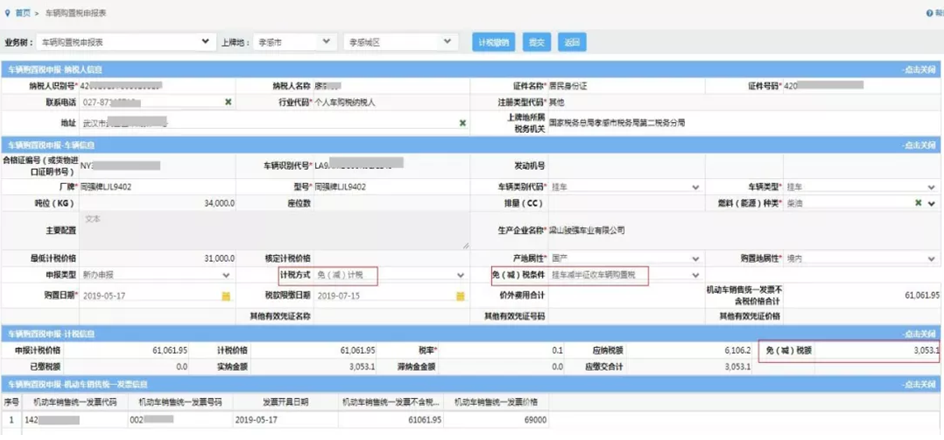Click the 生产企业名称 value 梁山骏强车业有限公司
944x440 pixels.
[x=588, y=231]
